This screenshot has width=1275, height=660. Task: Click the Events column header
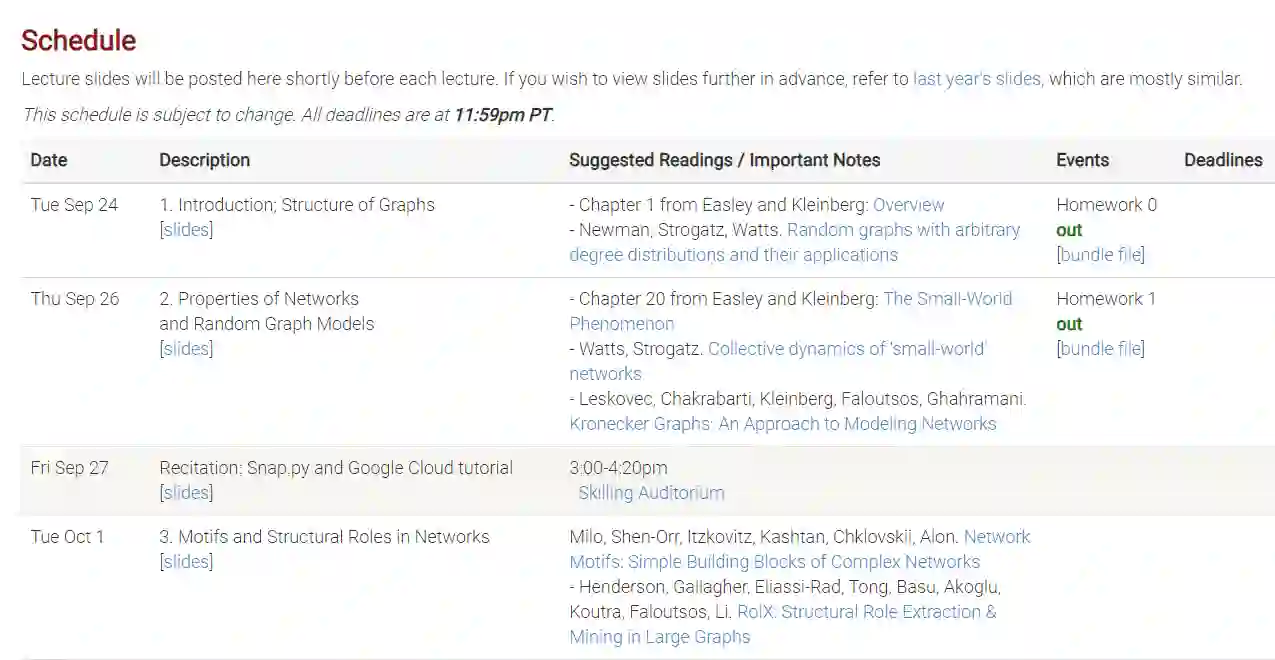pyautogui.click(x=1082, y=160)
